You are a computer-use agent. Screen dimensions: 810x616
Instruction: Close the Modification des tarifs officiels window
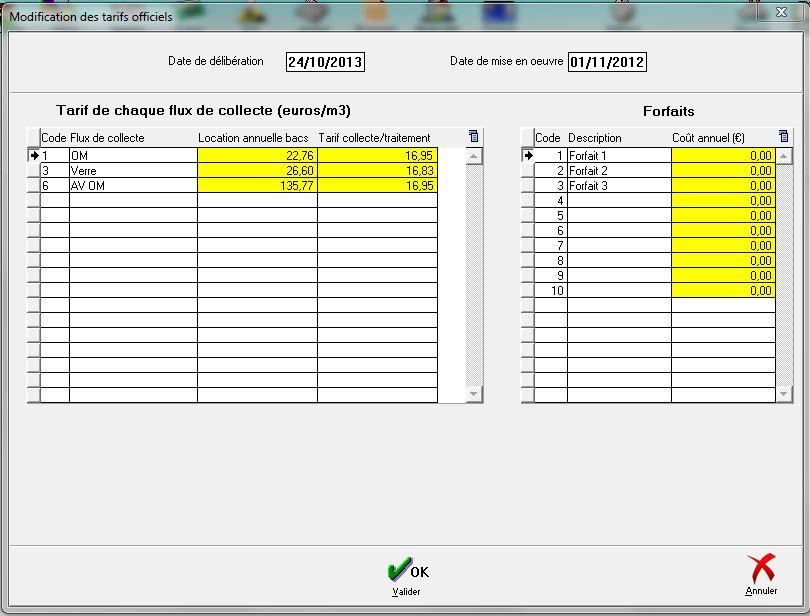click(780, 14)
